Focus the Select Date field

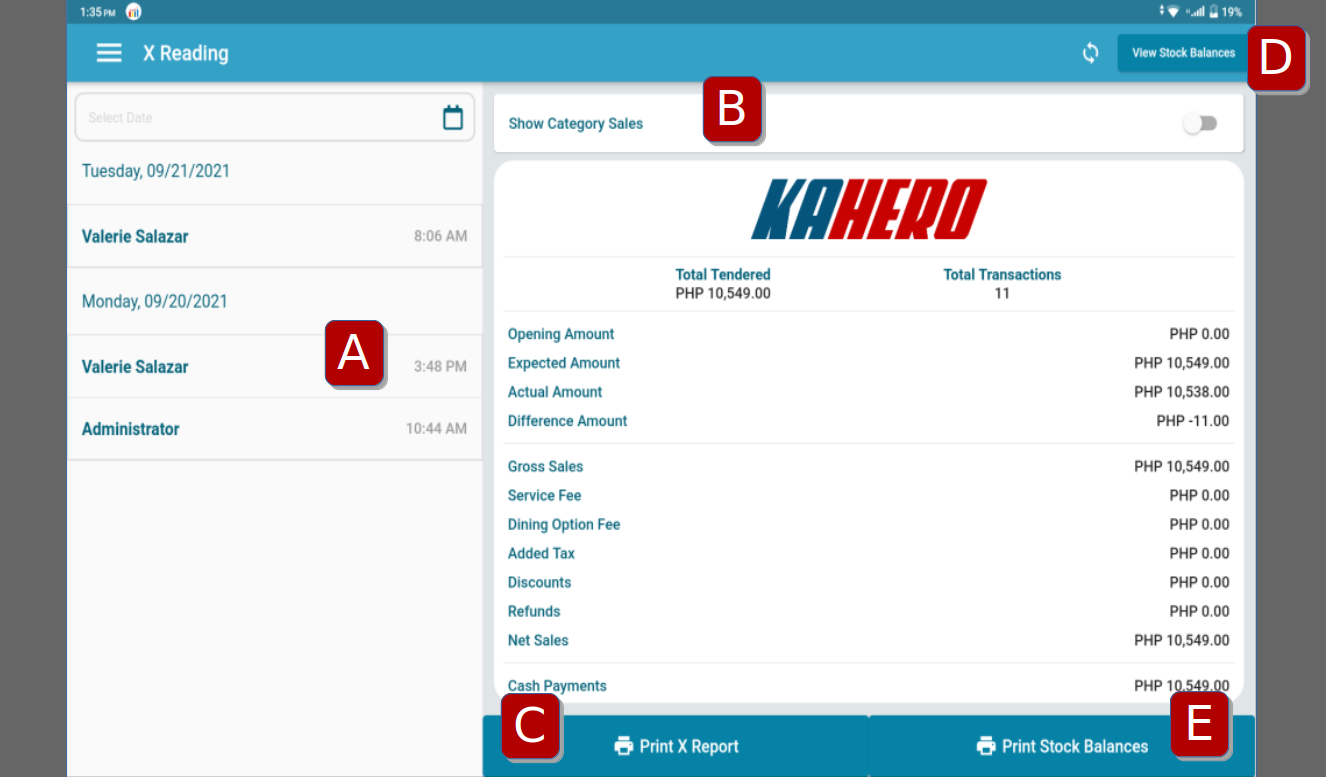pos(275,117)
